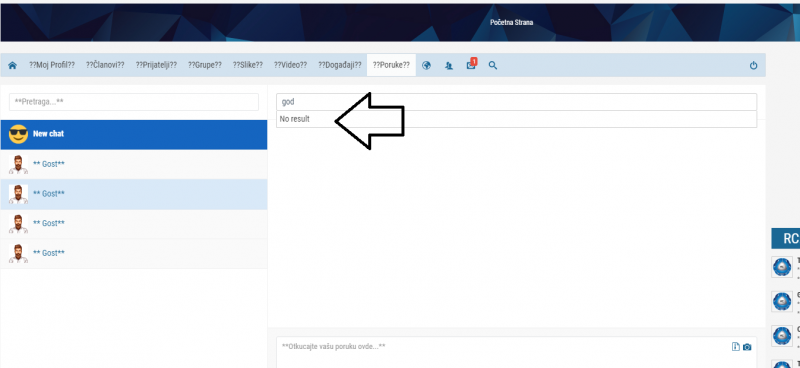
Task: Click the home icon in navigation bar
Action: pos(12,65)
